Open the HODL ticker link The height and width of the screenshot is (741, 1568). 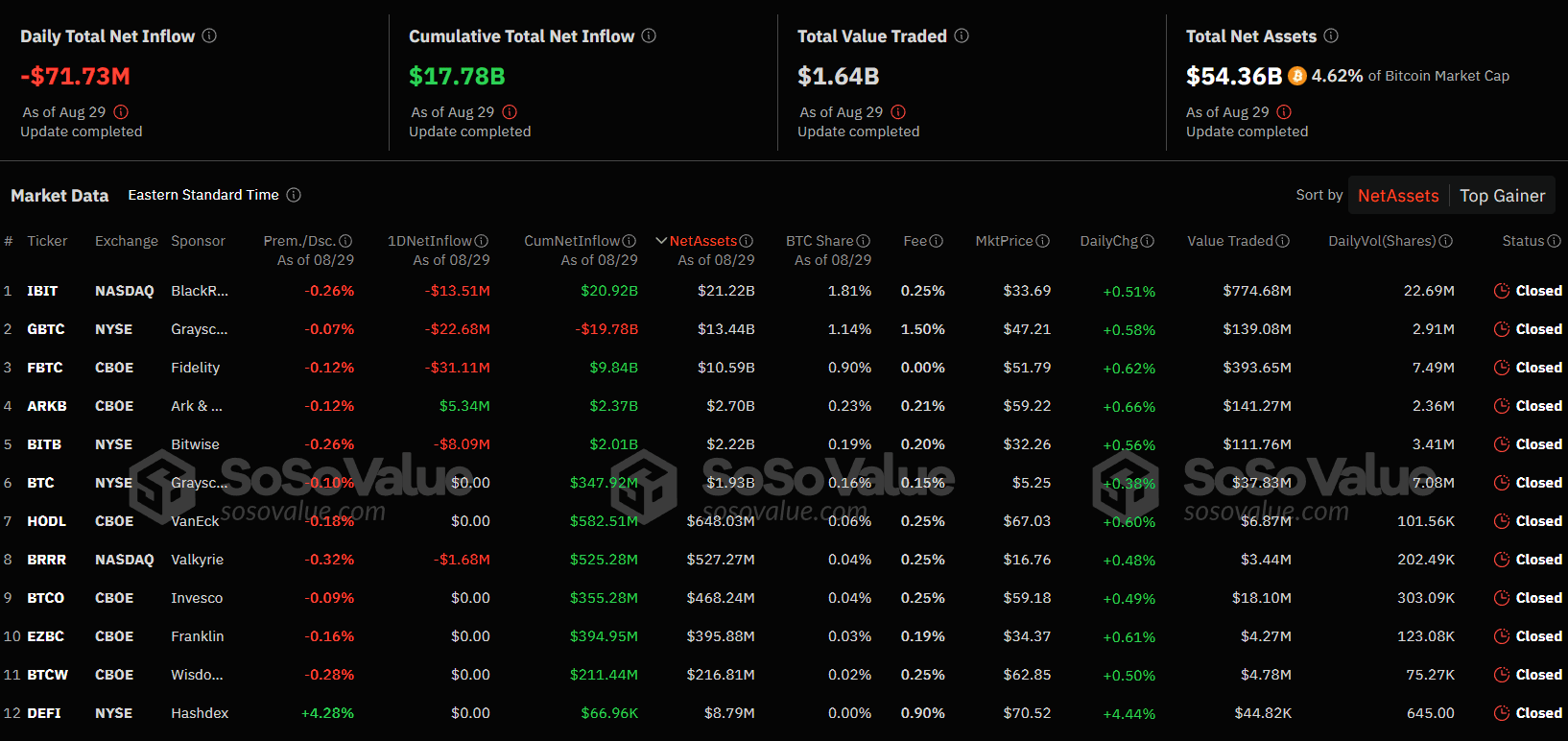point(47,521)
